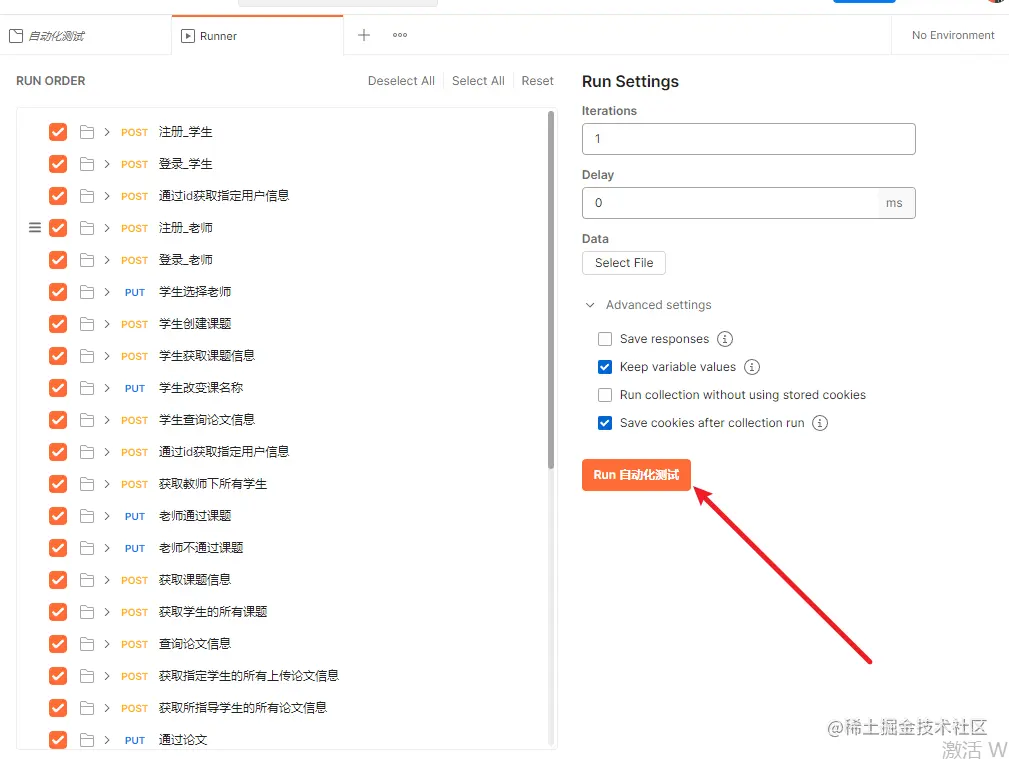The image size is (1009, 759).
Task: Click the folder icon for 获取所指导学生的所有论文信息
Action: pyautogui.click(x=87, y=708)
